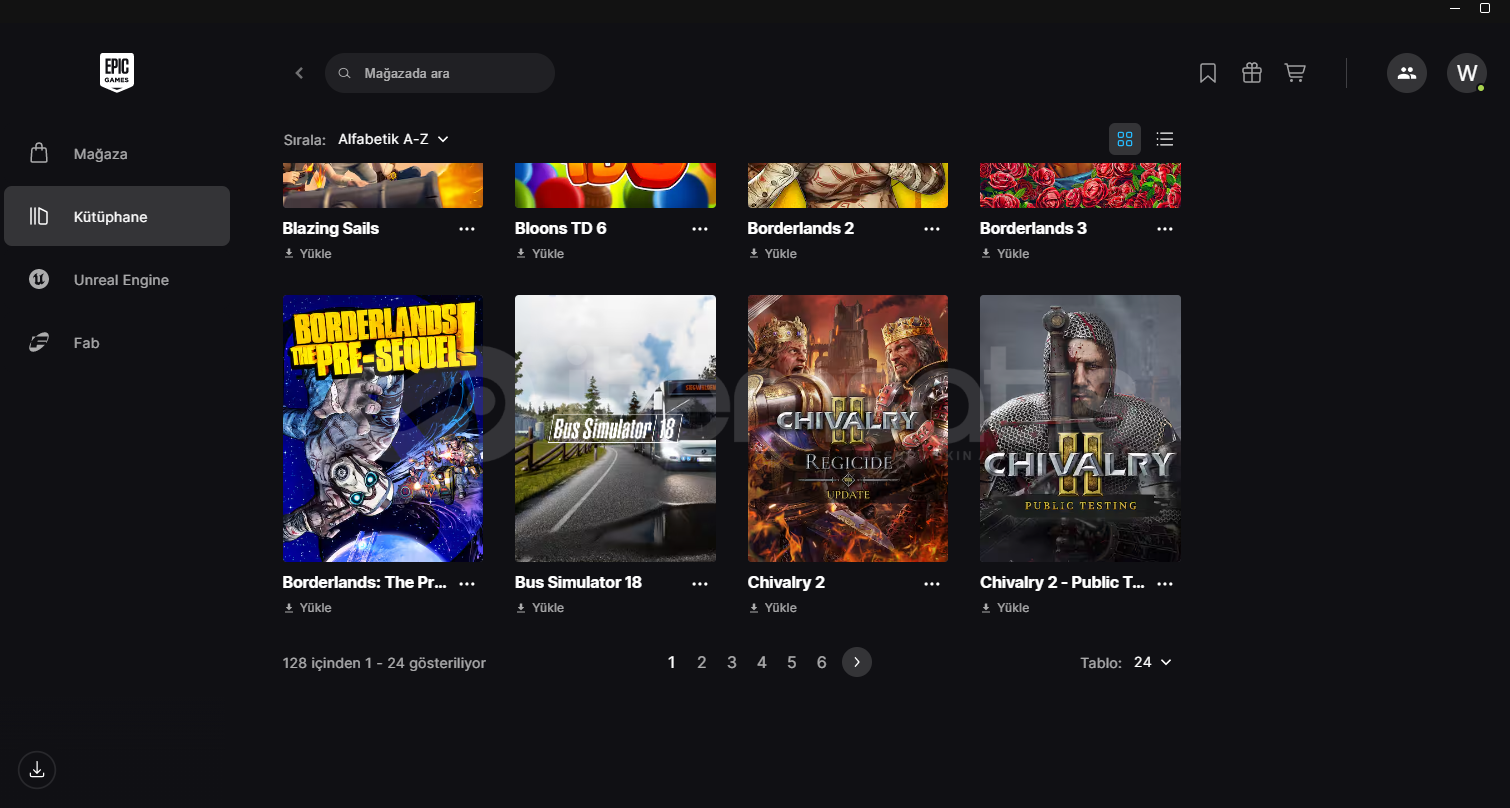Open the gift redeem icon
Viewport: 1510px width, 808px height.
pos(1252,73)
